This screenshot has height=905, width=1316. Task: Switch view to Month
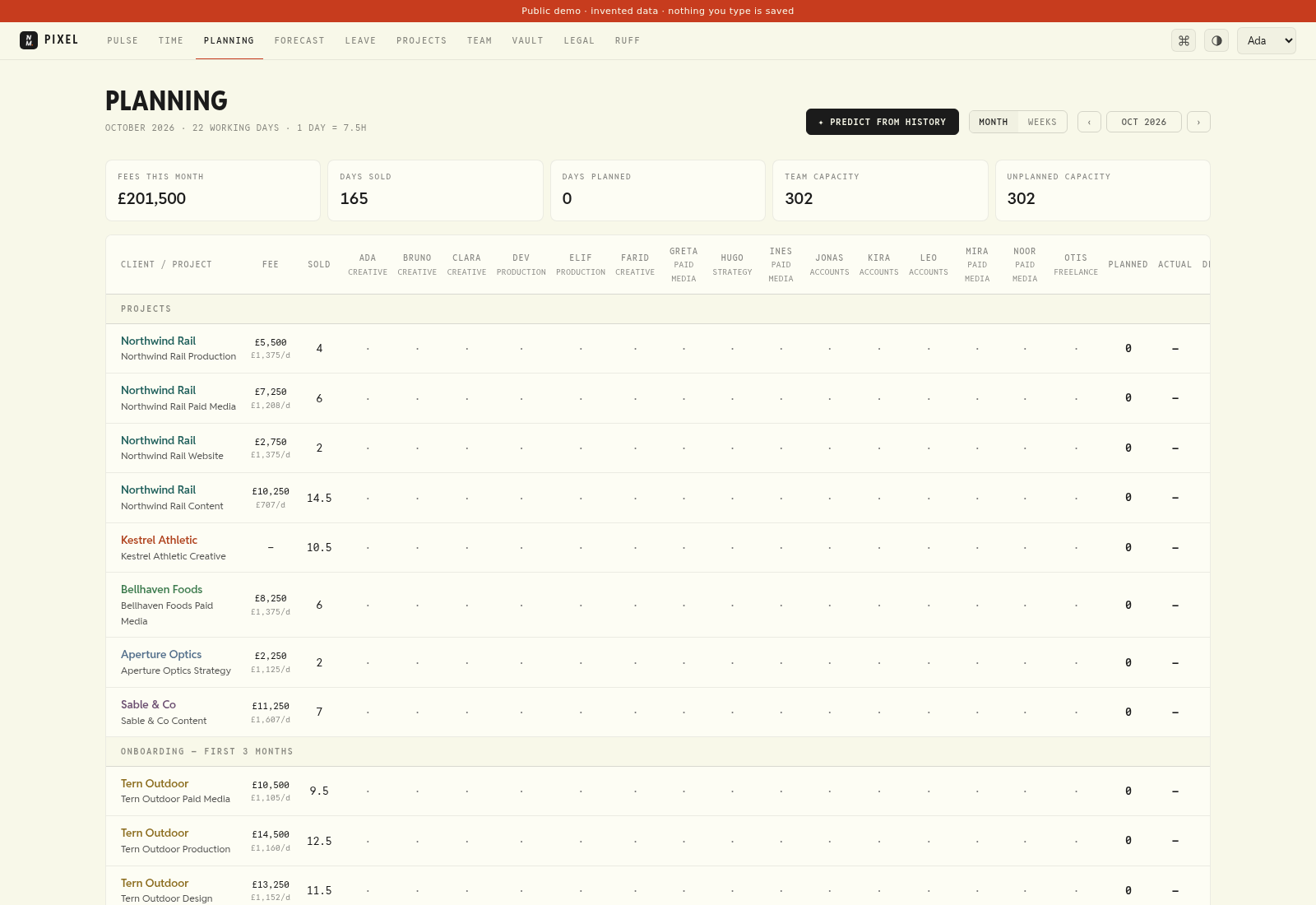[x=994, y=122]
